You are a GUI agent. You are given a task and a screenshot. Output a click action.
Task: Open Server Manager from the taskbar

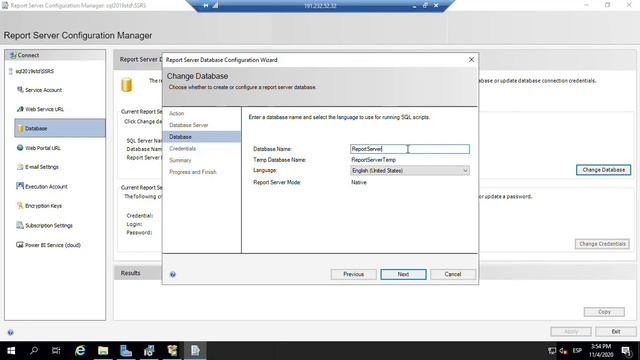pos(126,351)
